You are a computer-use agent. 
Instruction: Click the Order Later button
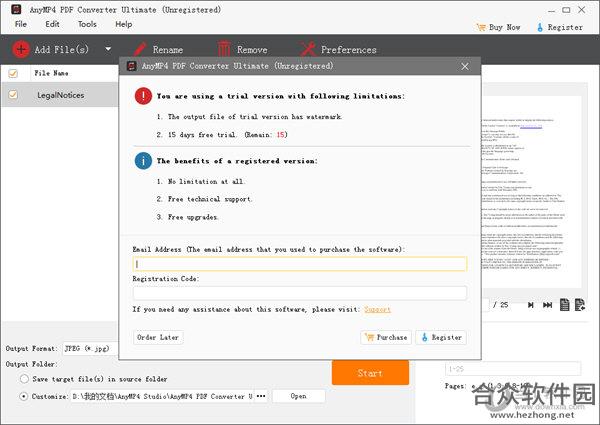click(158, 337)
